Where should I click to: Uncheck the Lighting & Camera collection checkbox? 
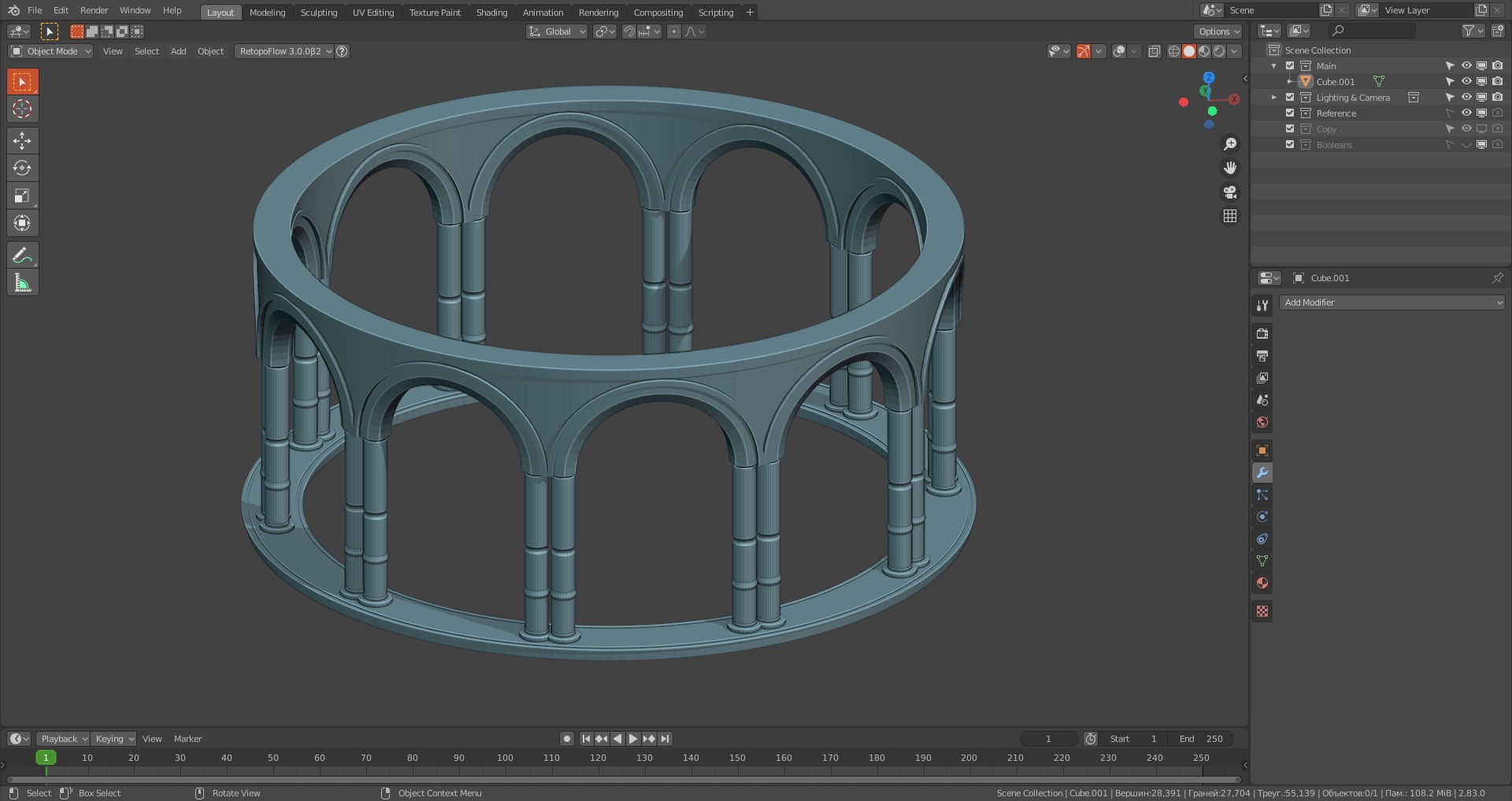(1290, 98)
